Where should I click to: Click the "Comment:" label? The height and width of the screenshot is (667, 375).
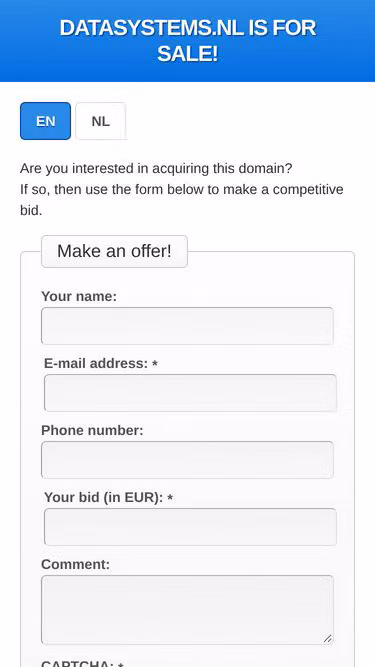[75, 564]
